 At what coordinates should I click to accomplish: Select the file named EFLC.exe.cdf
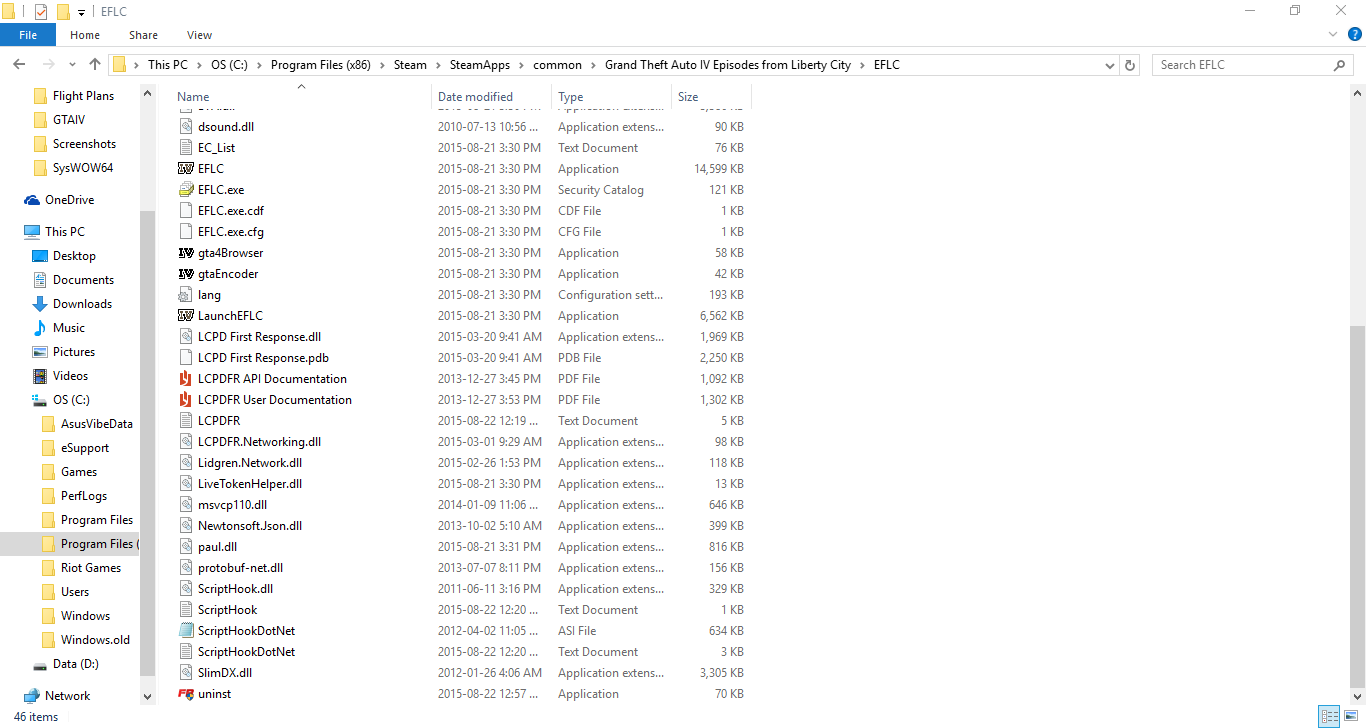click(231, 211)
